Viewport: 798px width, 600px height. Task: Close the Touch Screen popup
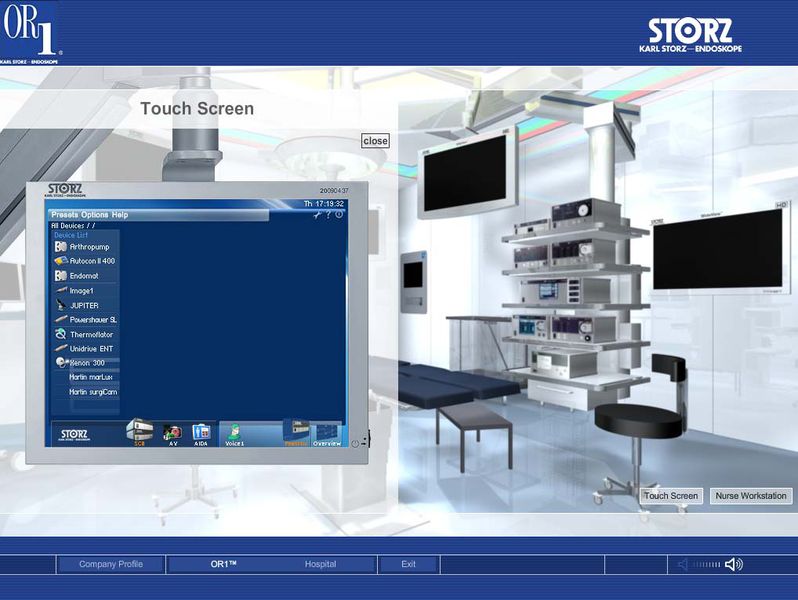coord(376,141)
